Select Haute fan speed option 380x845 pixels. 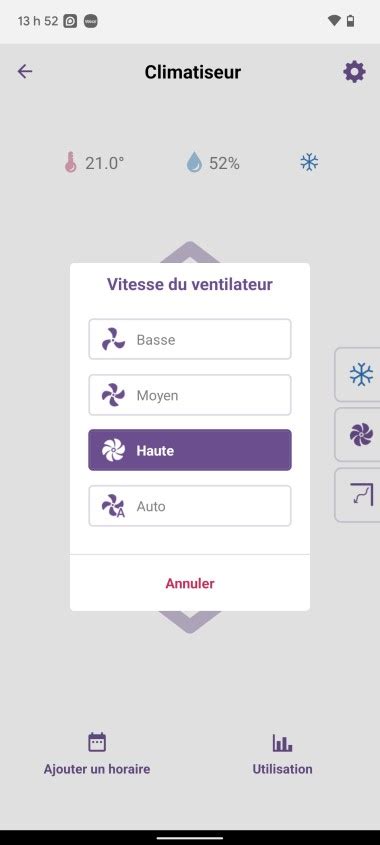click(x=190, y=450)
